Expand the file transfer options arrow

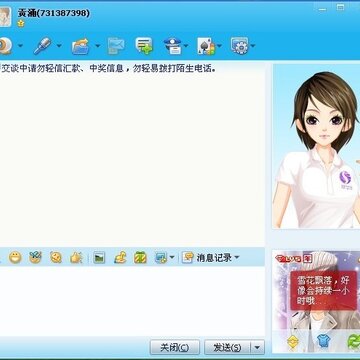pyautogui.click(x=98, y=46)
